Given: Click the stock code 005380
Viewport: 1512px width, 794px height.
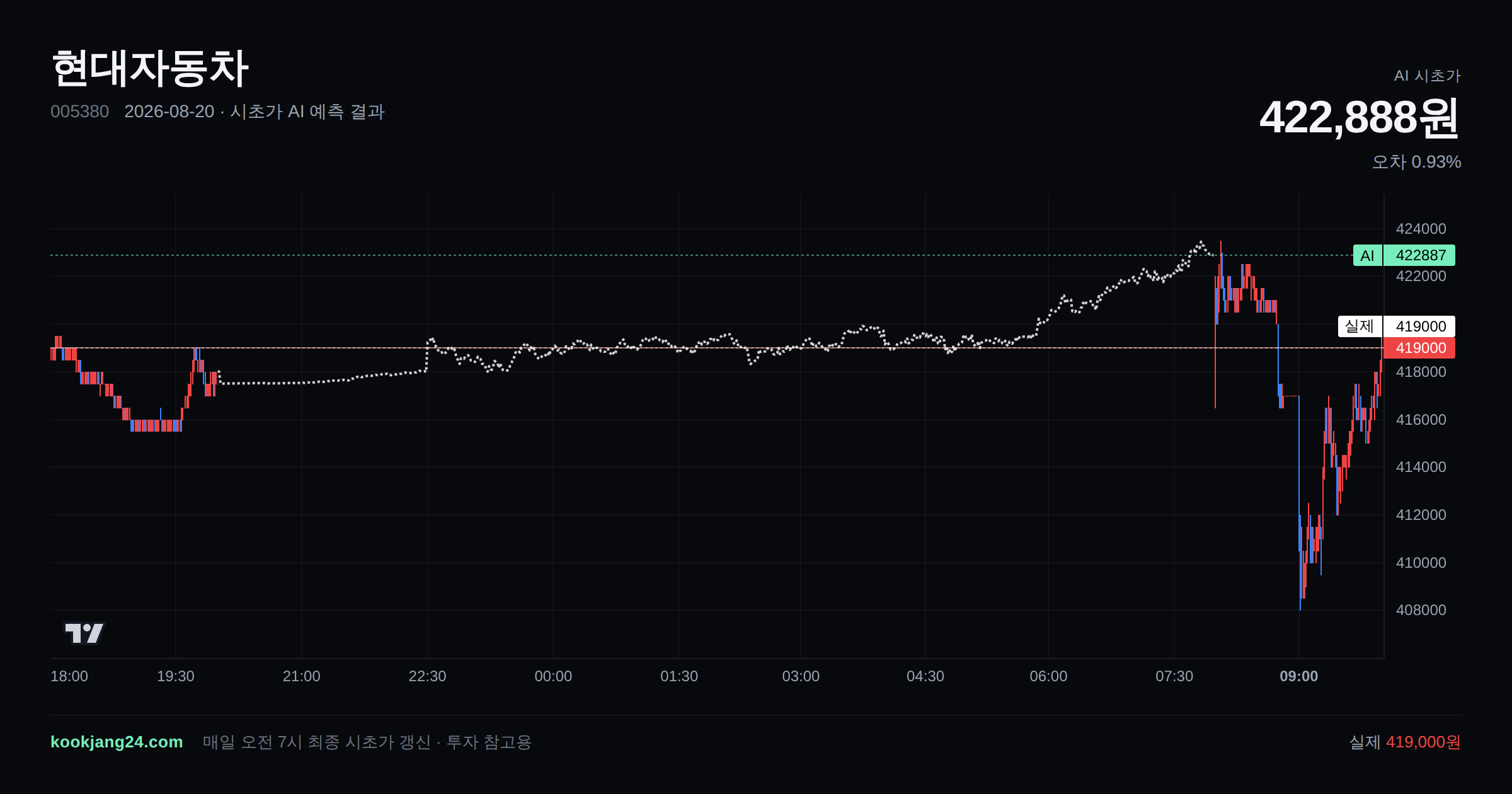Looking at the screenshot, I should [x=79, y=112].
